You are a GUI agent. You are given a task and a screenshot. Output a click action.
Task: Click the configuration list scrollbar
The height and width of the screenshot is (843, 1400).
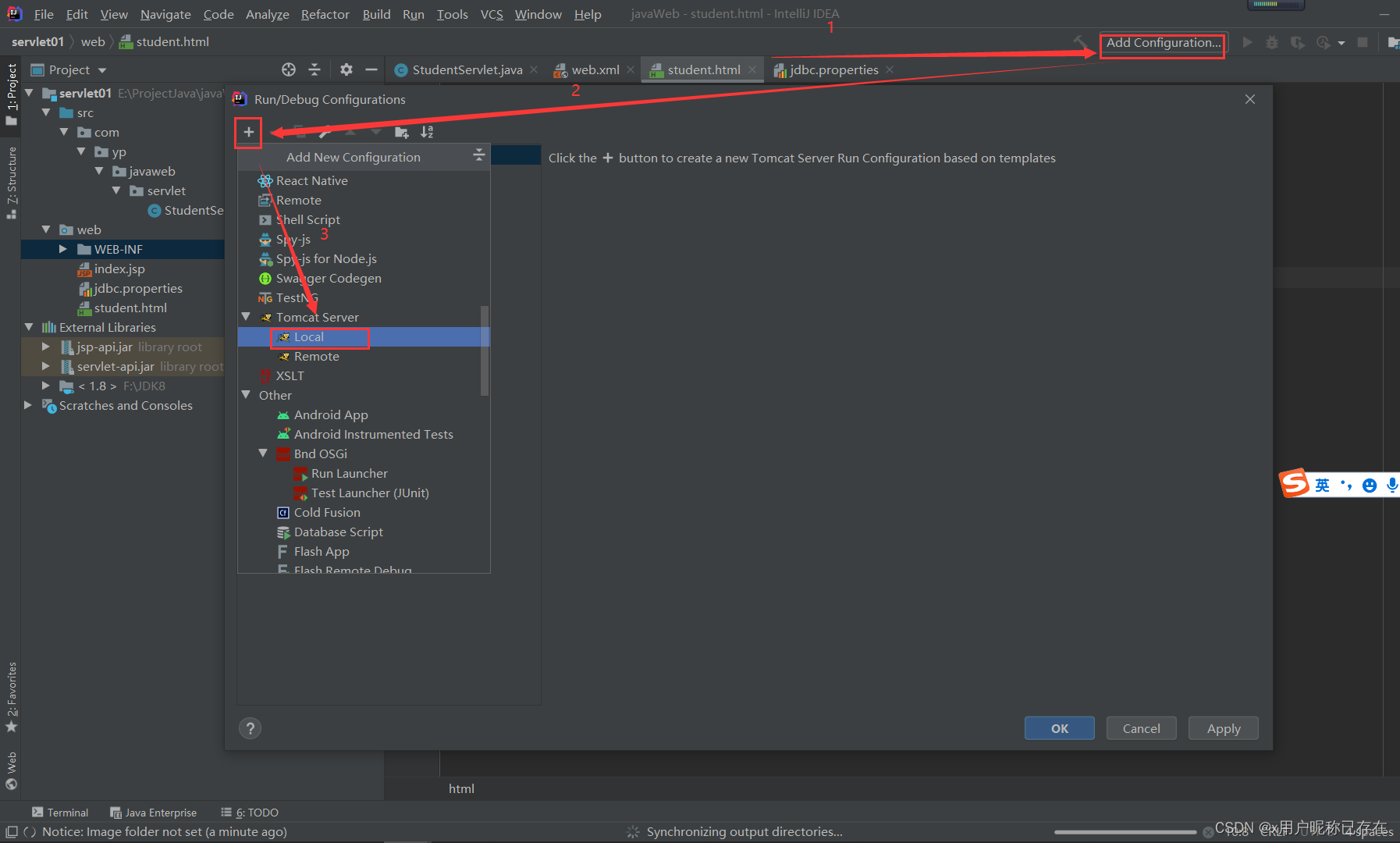point(485,350)
